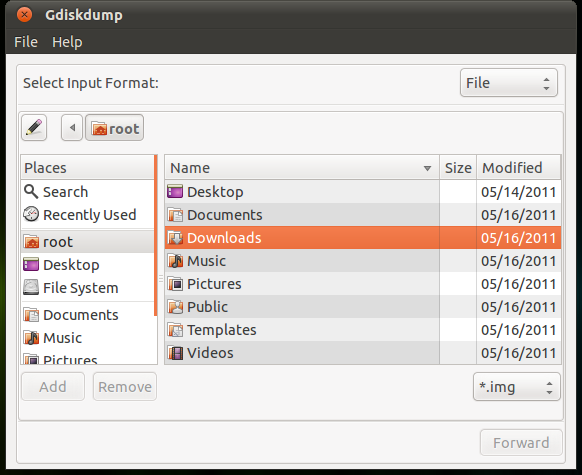Screen dimensions: 582x475
Task: Open the Search place in sidebar
Action: point(88,192)
